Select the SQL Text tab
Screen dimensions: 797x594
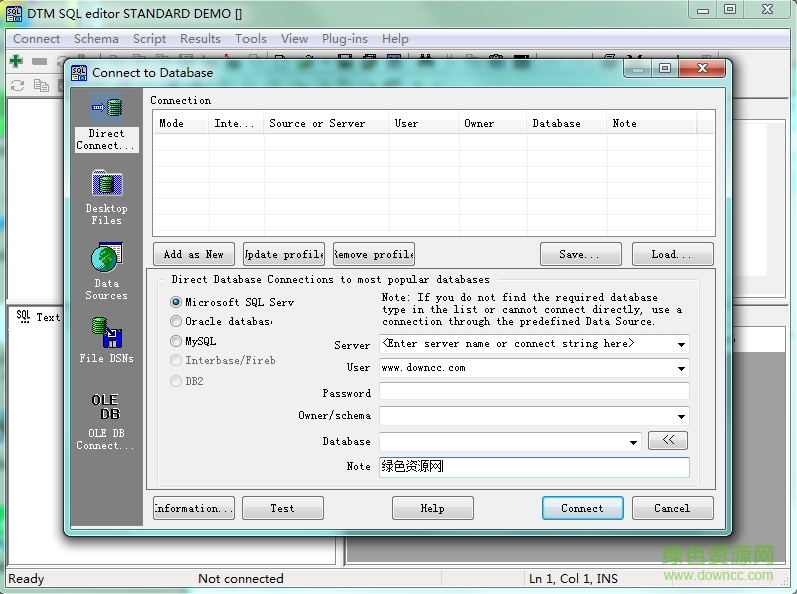38,317
